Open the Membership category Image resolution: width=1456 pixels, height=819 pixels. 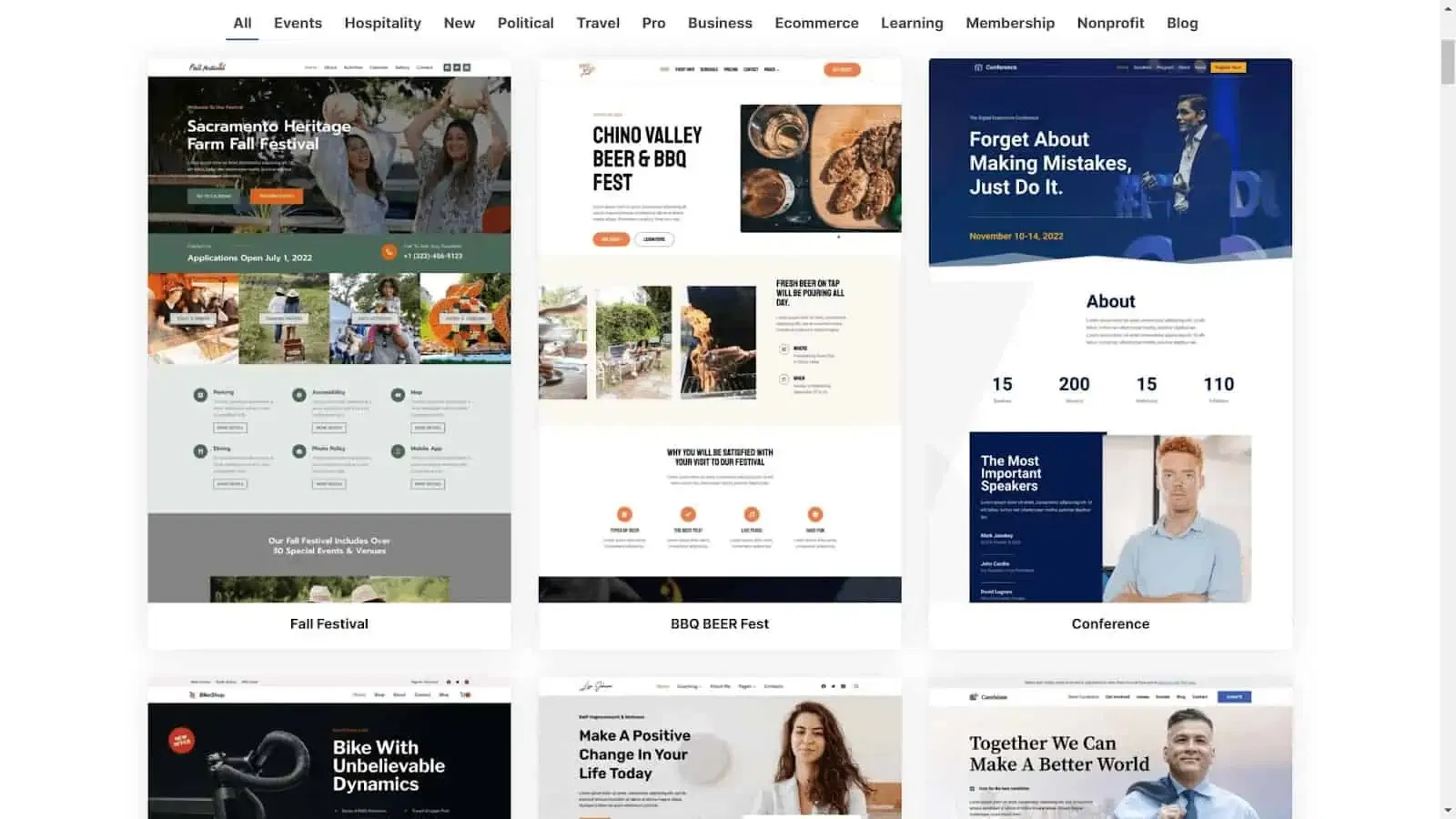tap(1010, 23)
